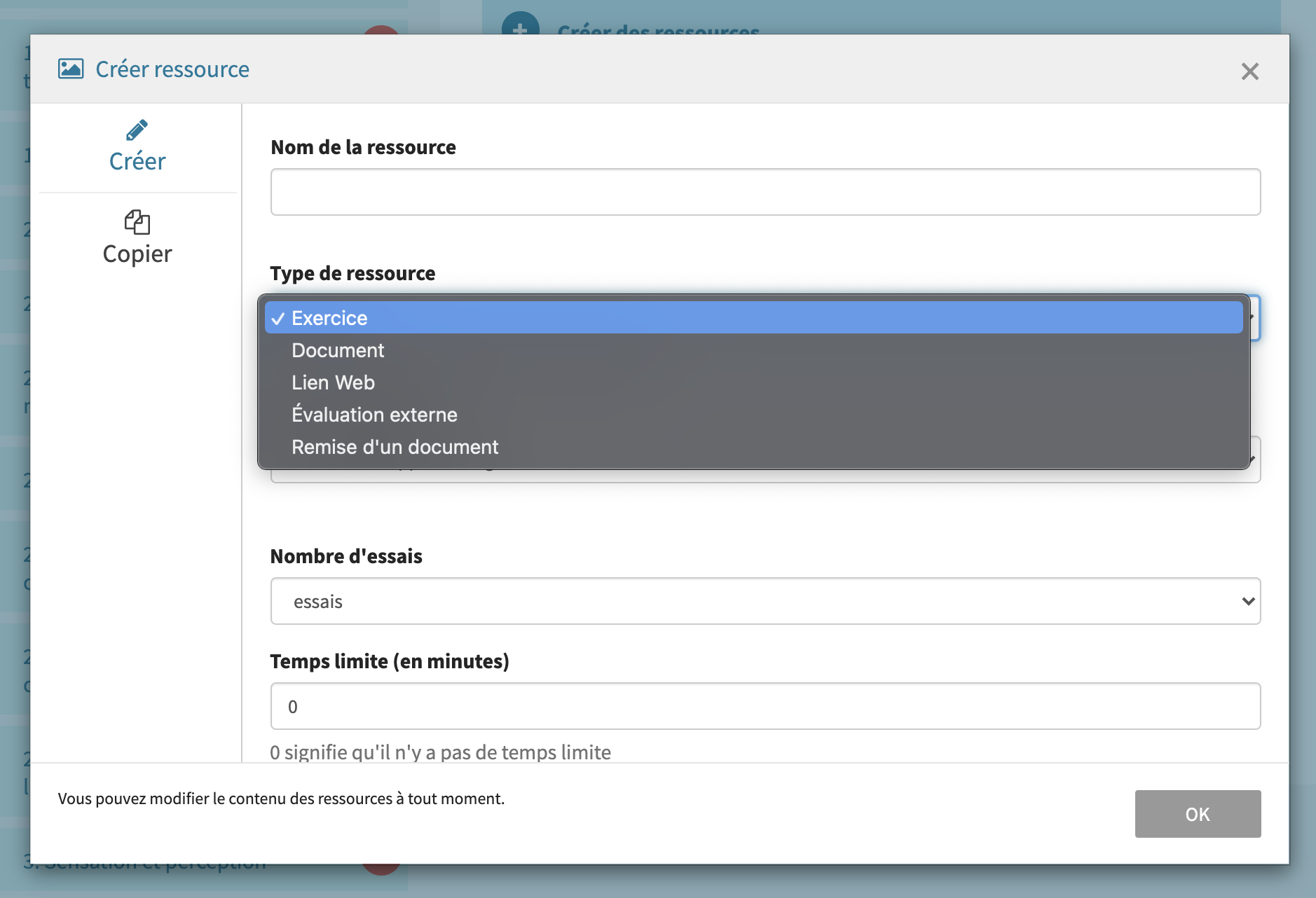Choose Document as resource type
The height and width of the screenshot is (898, 1316).
[338, 350]
